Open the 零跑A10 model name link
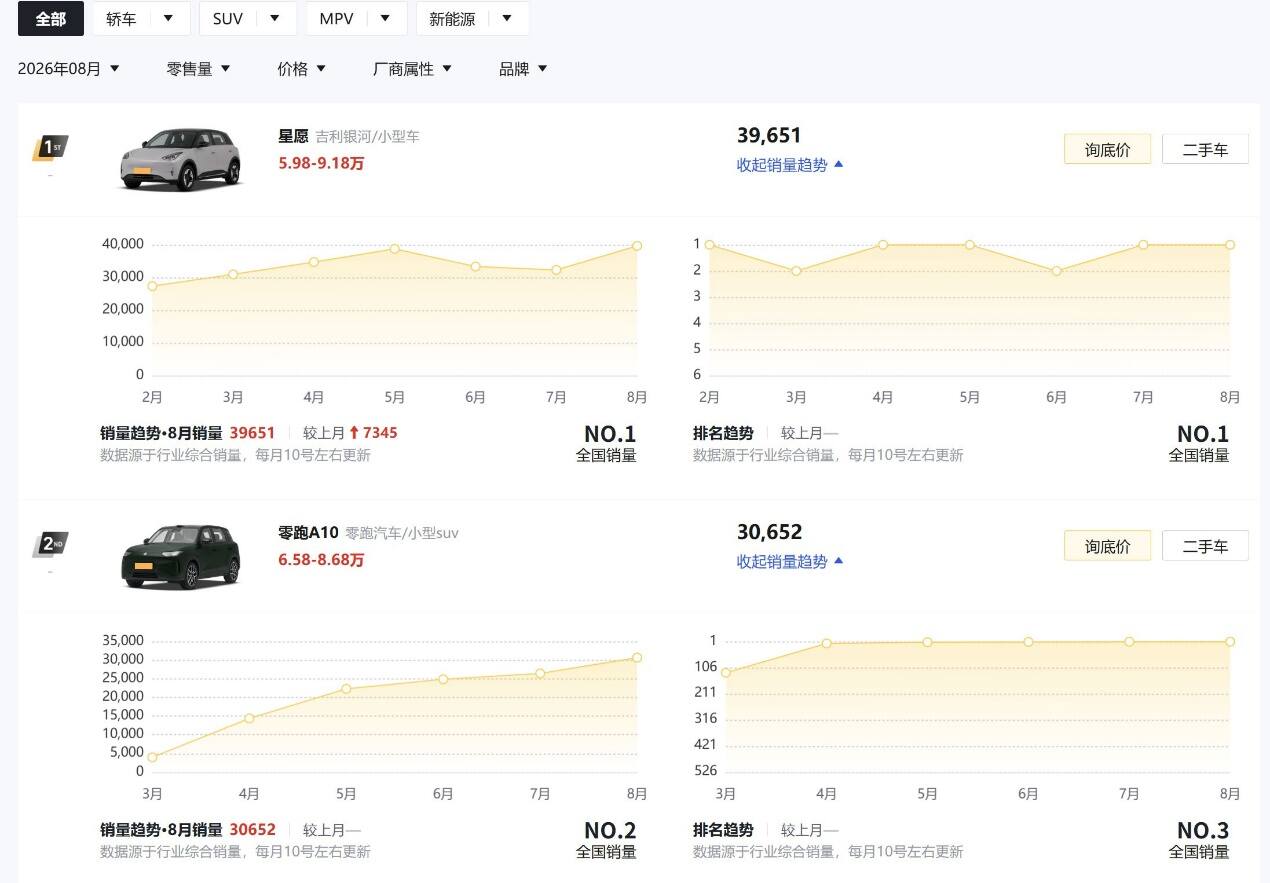Image resolution: width=1270 pixels, height=883 pixels. pyautogui.click(x=308, y=533)
